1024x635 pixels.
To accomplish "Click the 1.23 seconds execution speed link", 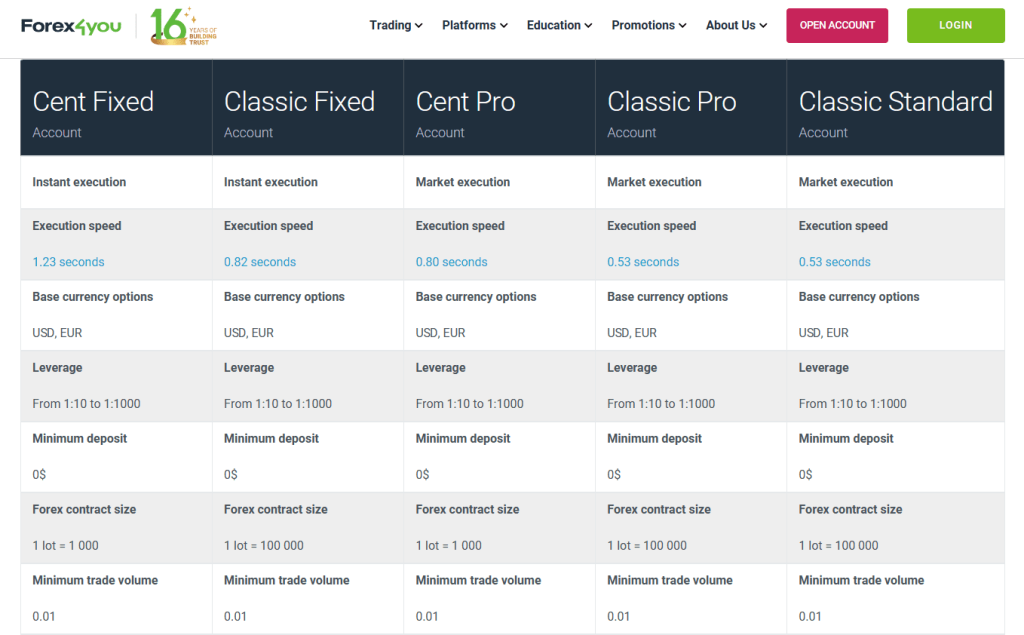I will [x=69, y=262].
